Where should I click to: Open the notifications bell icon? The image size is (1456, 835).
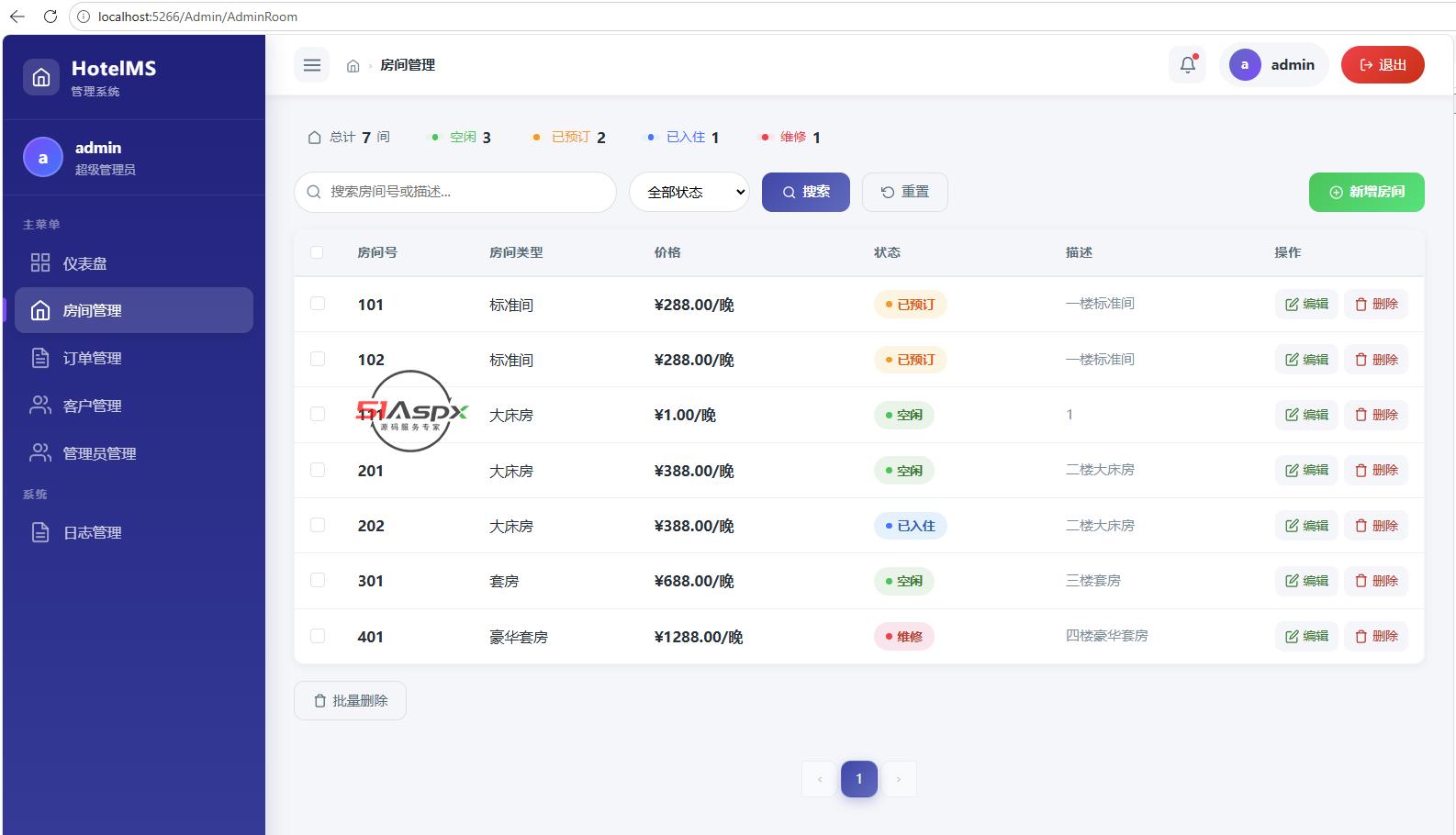pyautogui.click(x=1188, y=65)
